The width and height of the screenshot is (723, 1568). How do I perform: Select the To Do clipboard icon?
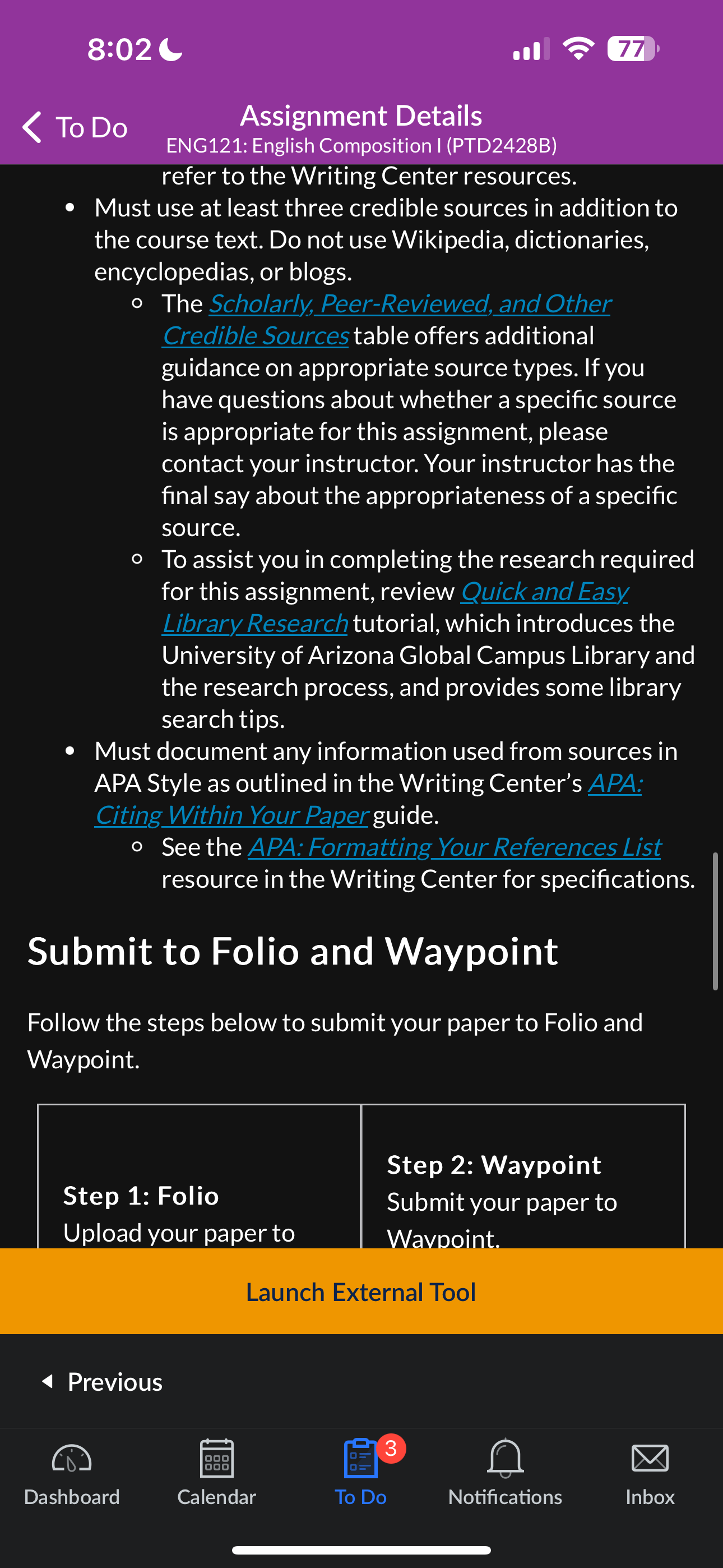(x=361, y=1458)
